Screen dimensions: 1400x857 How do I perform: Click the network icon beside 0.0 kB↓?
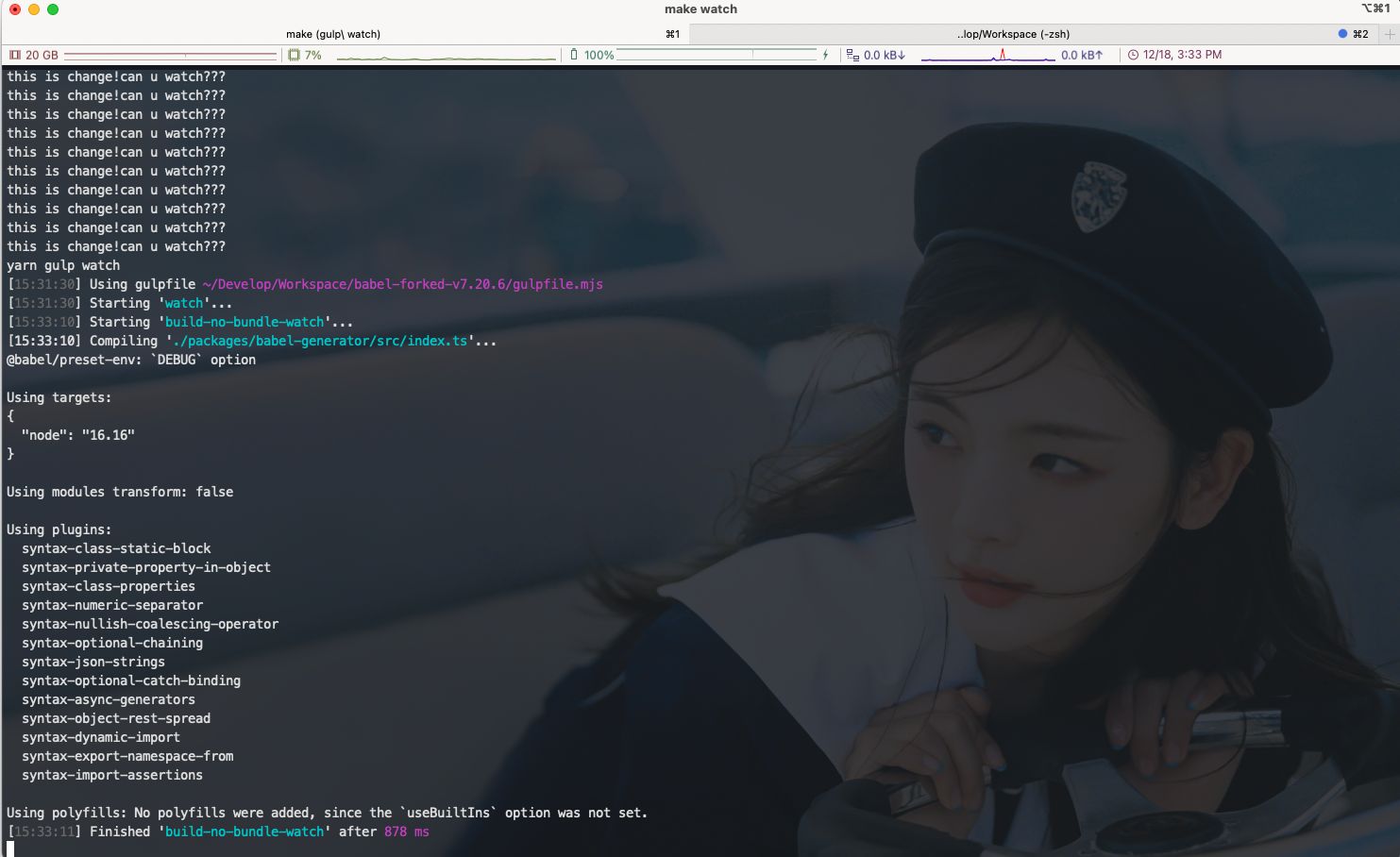pyautogui.click(x=852, y=55)
